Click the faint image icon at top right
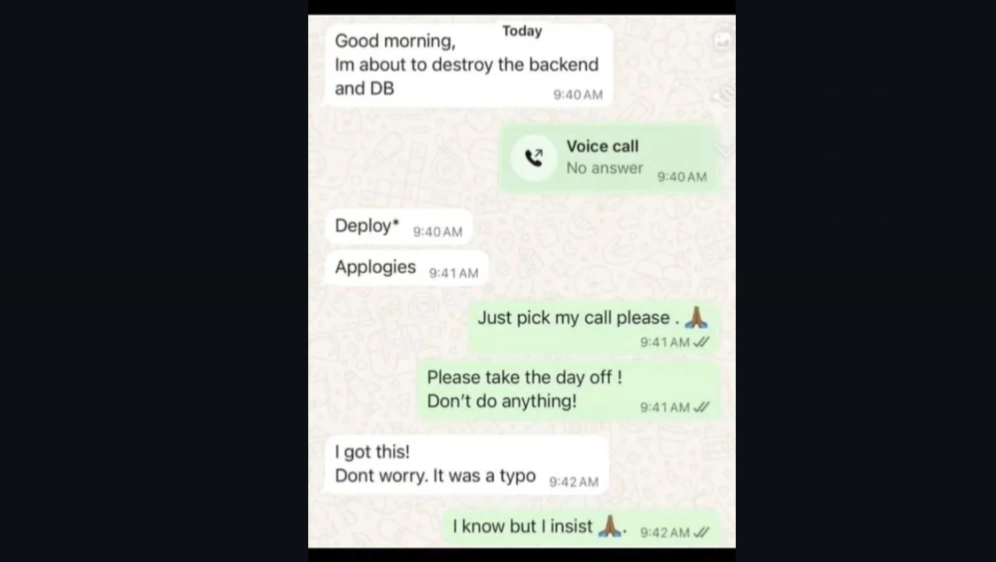Screen dimensions: 996x562 [722, 41]
